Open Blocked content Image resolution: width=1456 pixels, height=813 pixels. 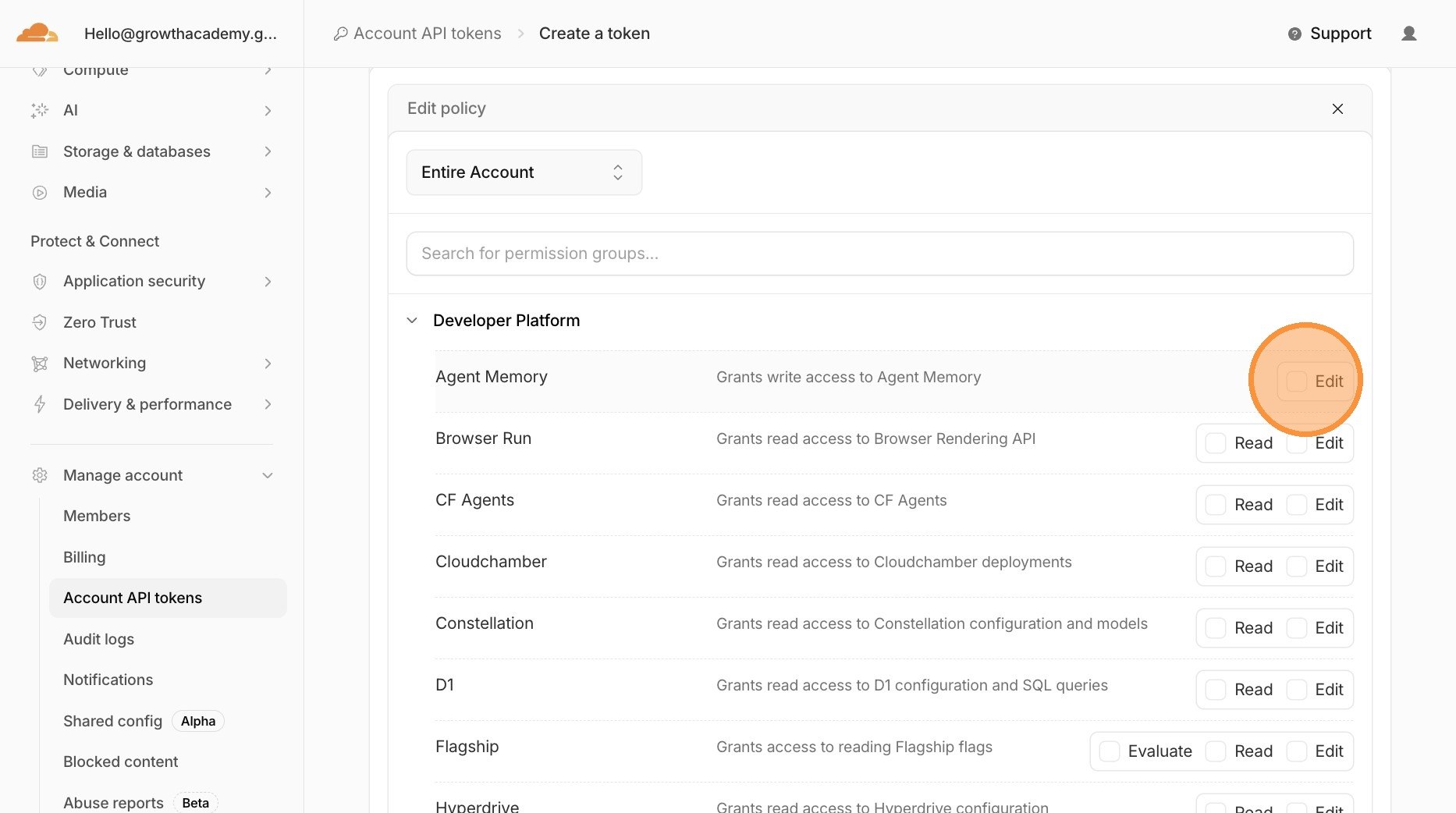120,762
